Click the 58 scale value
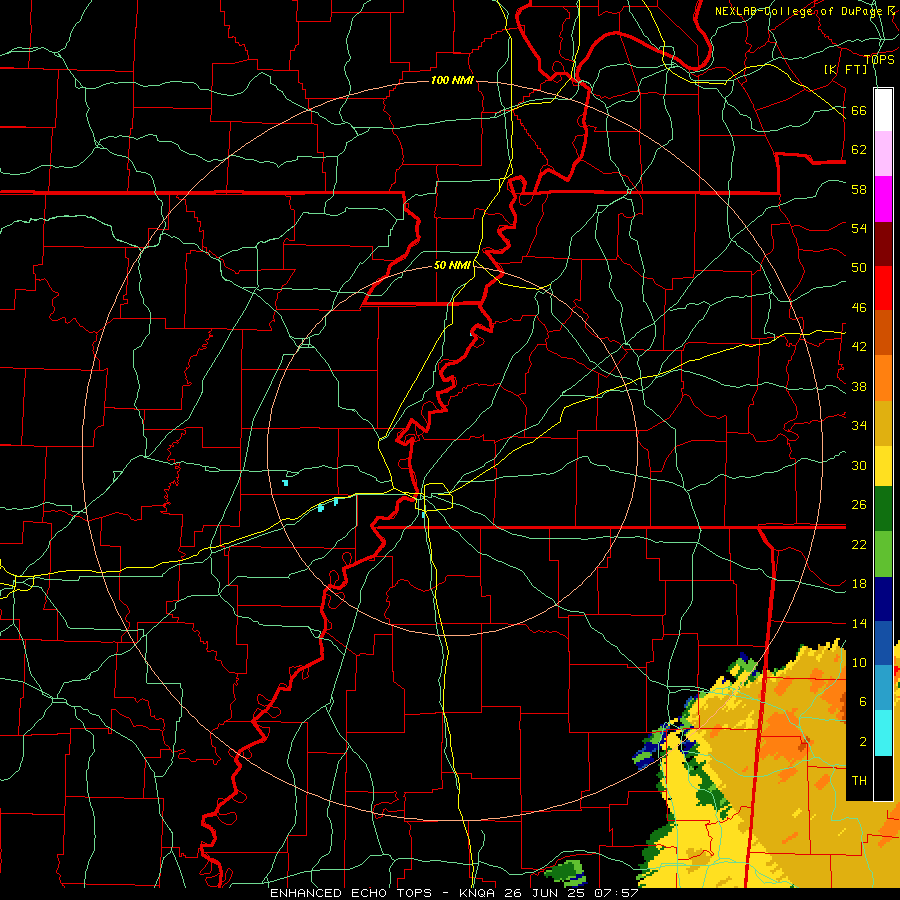This screenshot has width=900, height=900. [x=859, y=189]
